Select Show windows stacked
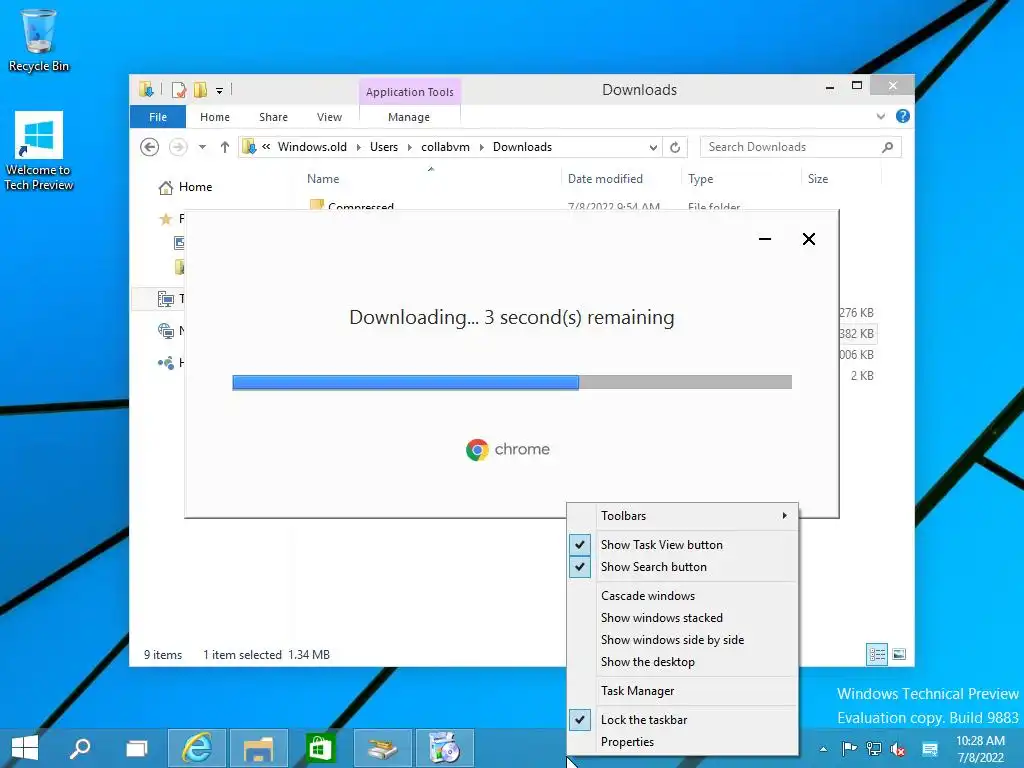 pyautogui.click(x=682, y=618)
